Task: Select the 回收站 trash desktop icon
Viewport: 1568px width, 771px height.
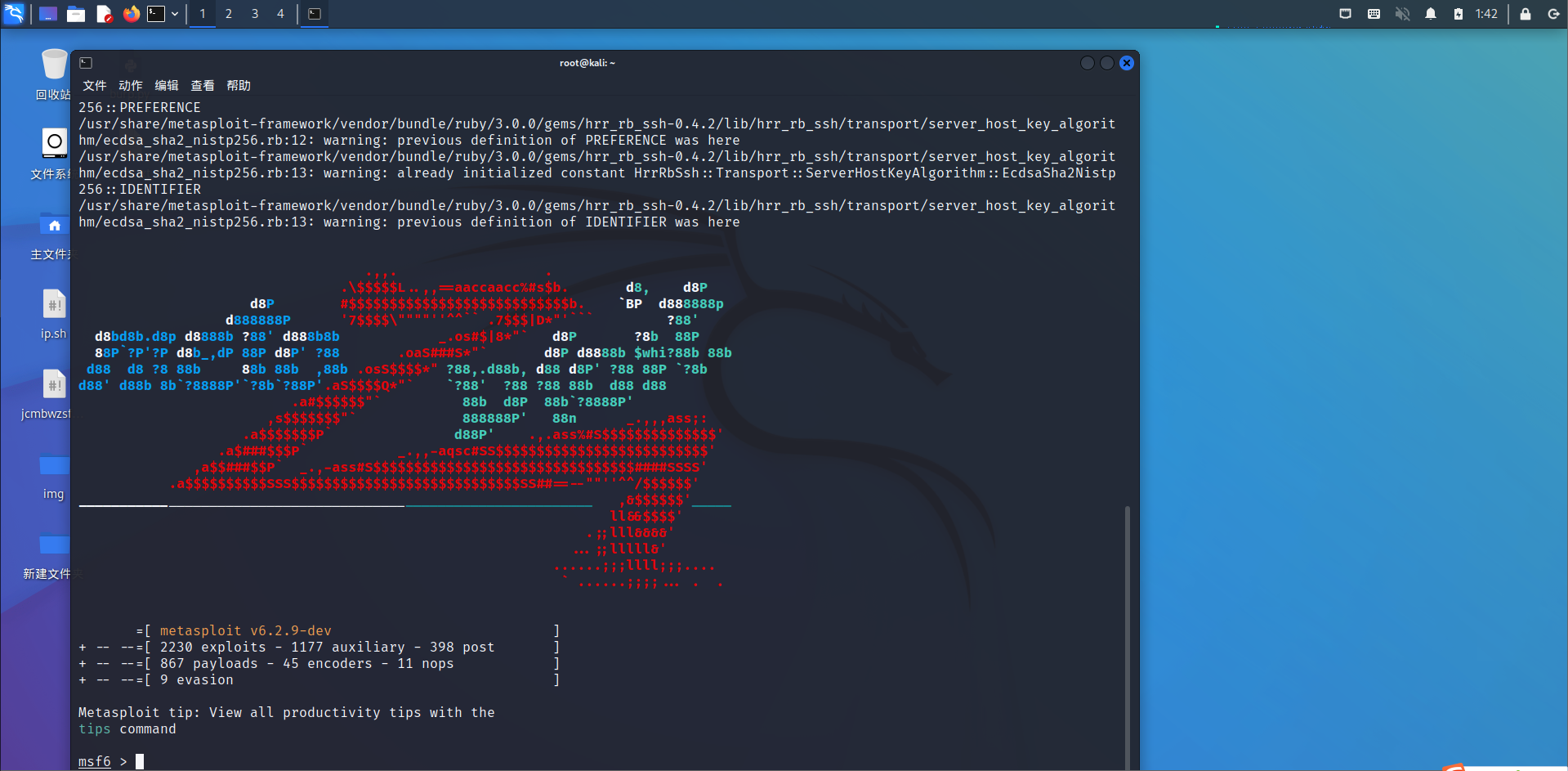Action: 53,74
